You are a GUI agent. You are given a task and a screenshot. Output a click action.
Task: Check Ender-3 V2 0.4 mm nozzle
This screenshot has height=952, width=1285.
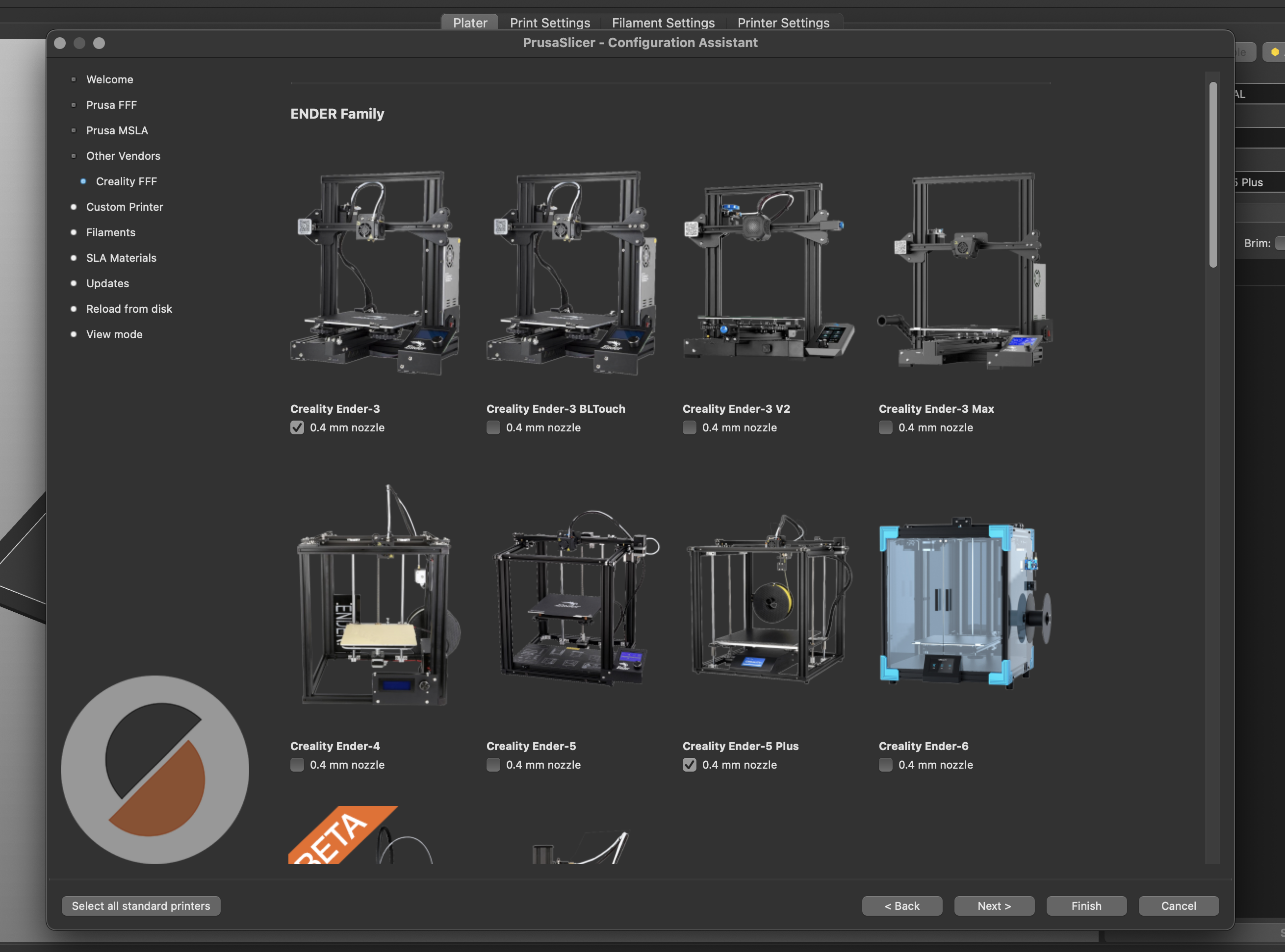(x=689, y=427)
